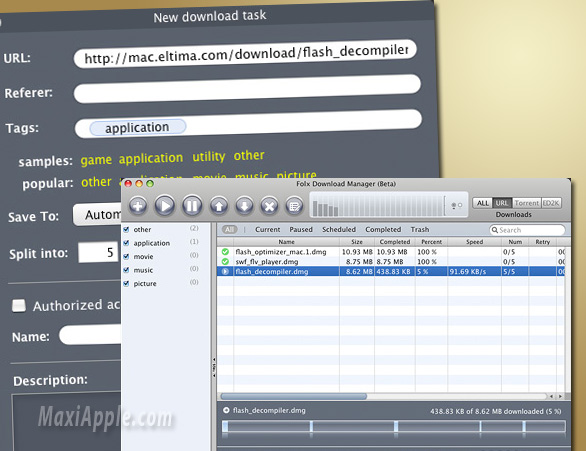586x451 pixels.
Task: Click magnifier icon in Search field
Action: 495,230
